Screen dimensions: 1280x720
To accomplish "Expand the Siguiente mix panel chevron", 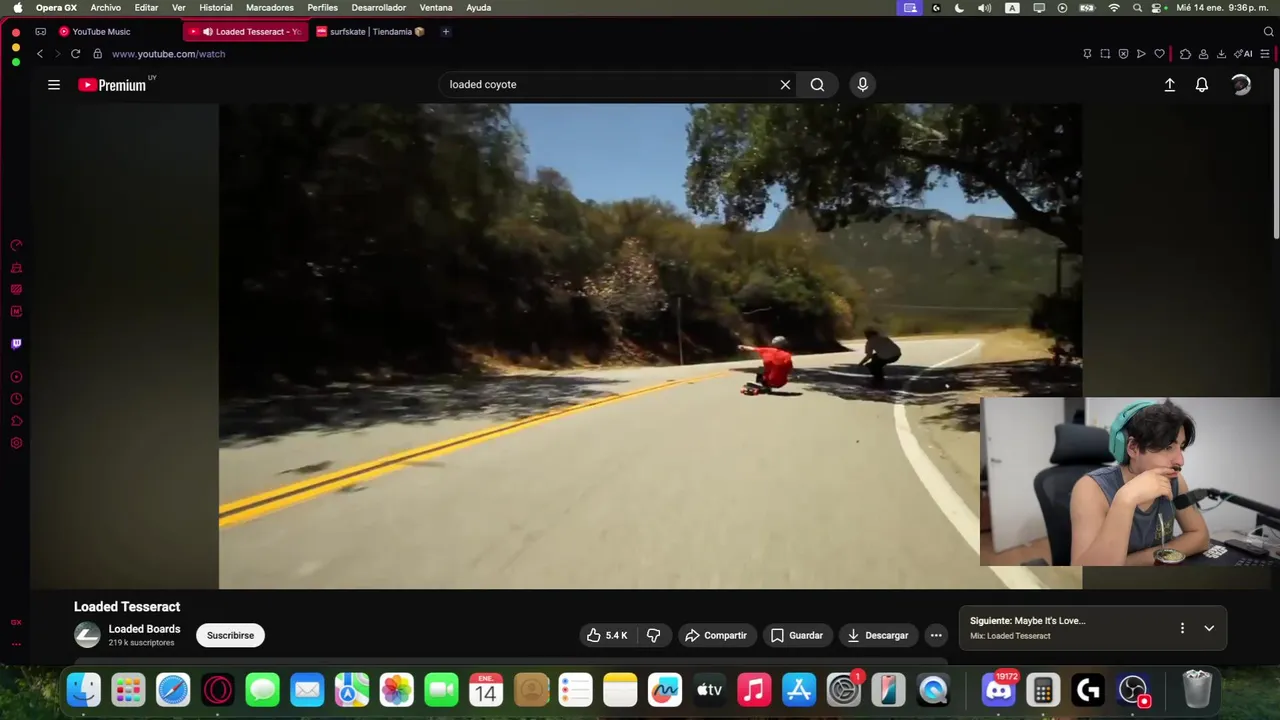I will click(x=1209, y=628).
